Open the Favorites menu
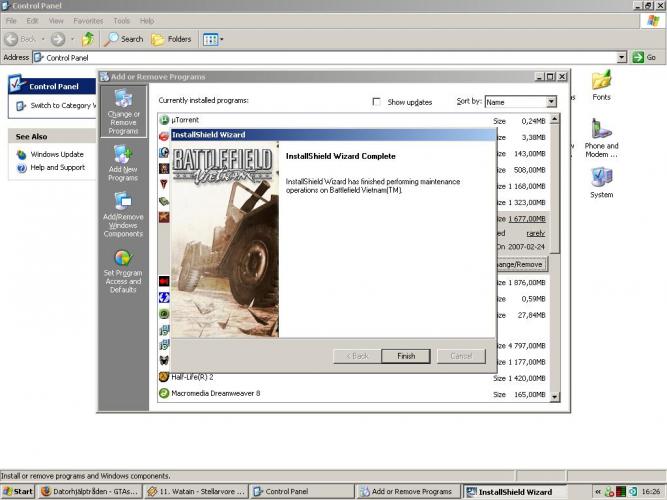 pyautogui.click(x=88, y=20)
